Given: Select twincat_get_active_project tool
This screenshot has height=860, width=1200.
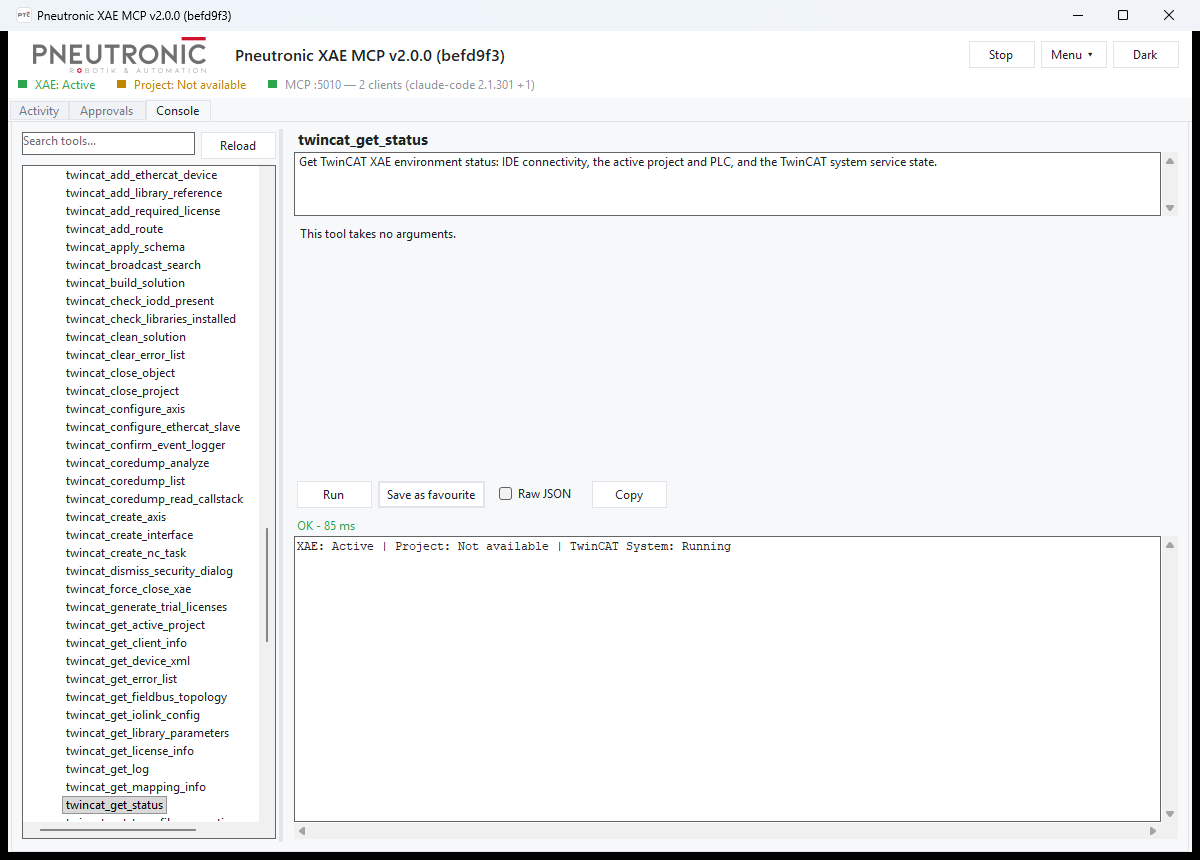Looking at the screenshot, I should pos(135,625).
